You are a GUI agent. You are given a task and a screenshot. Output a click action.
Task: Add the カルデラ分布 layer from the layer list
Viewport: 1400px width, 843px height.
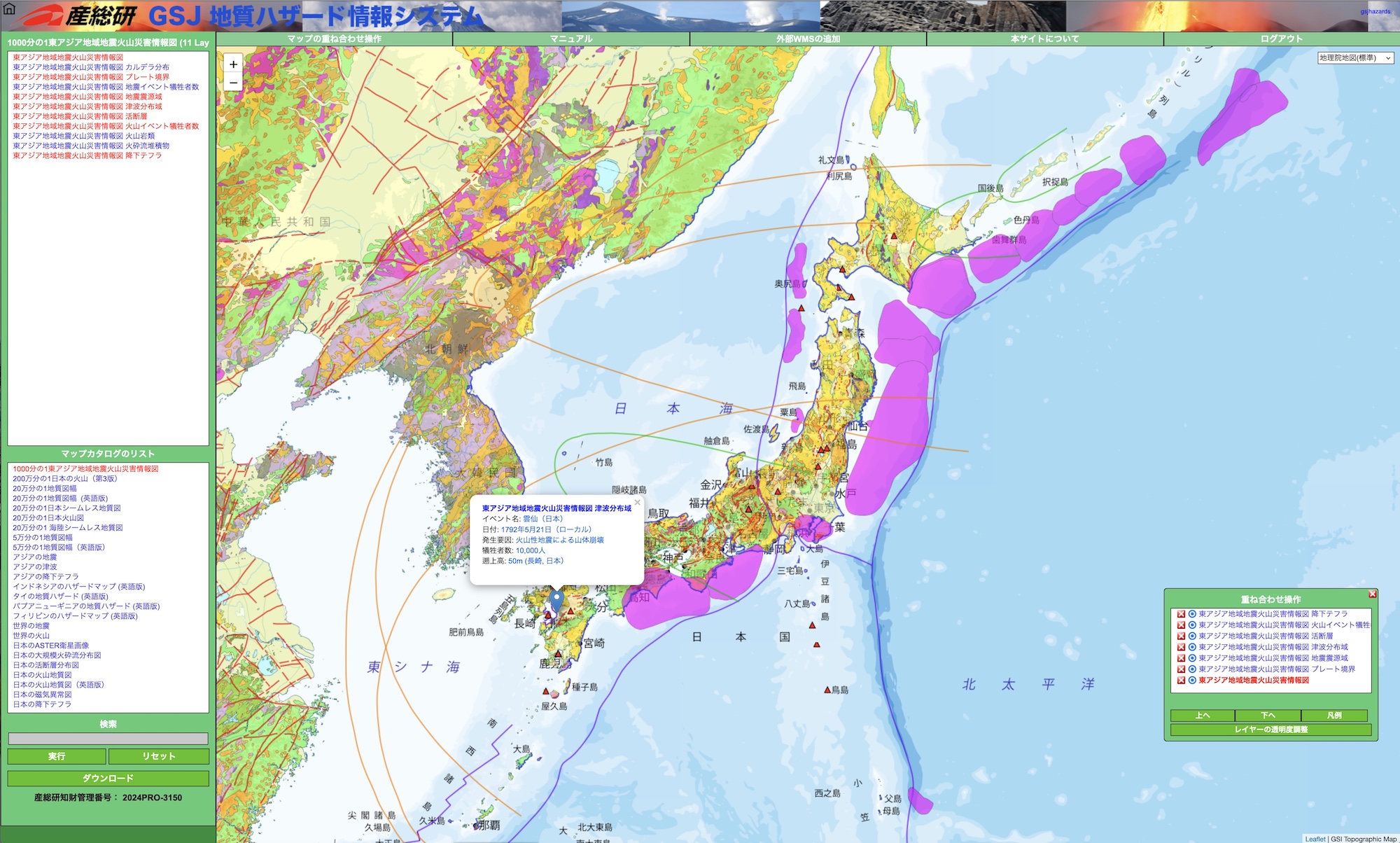click(91, 67)
